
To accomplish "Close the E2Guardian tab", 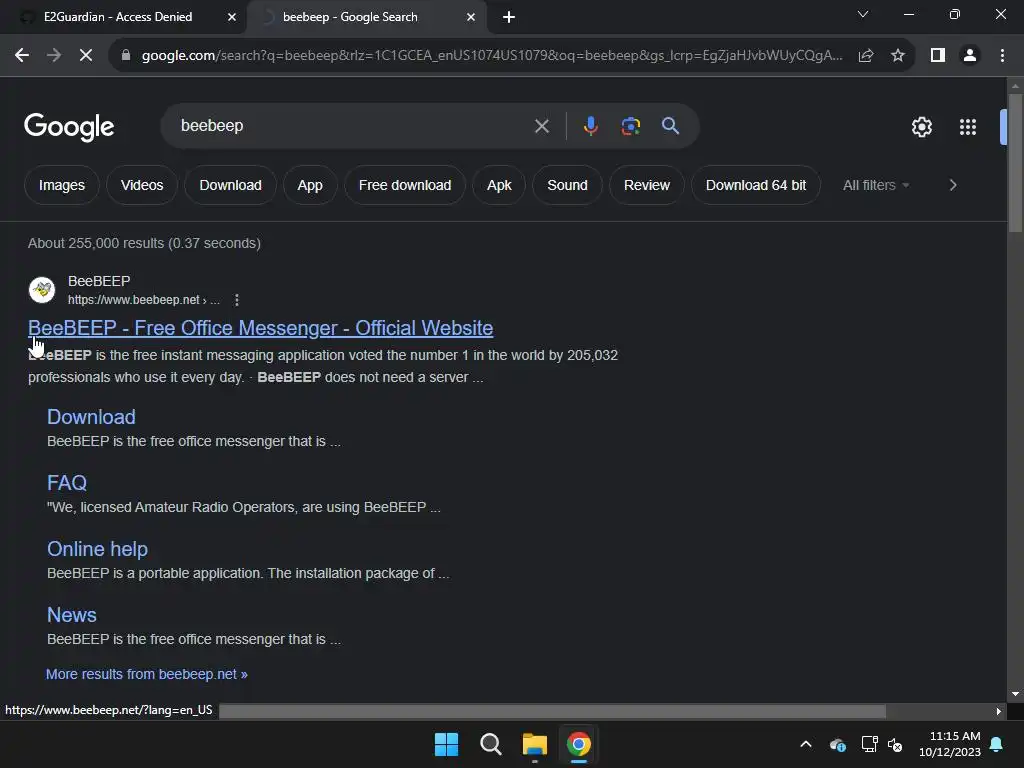I will coord(232,17).
